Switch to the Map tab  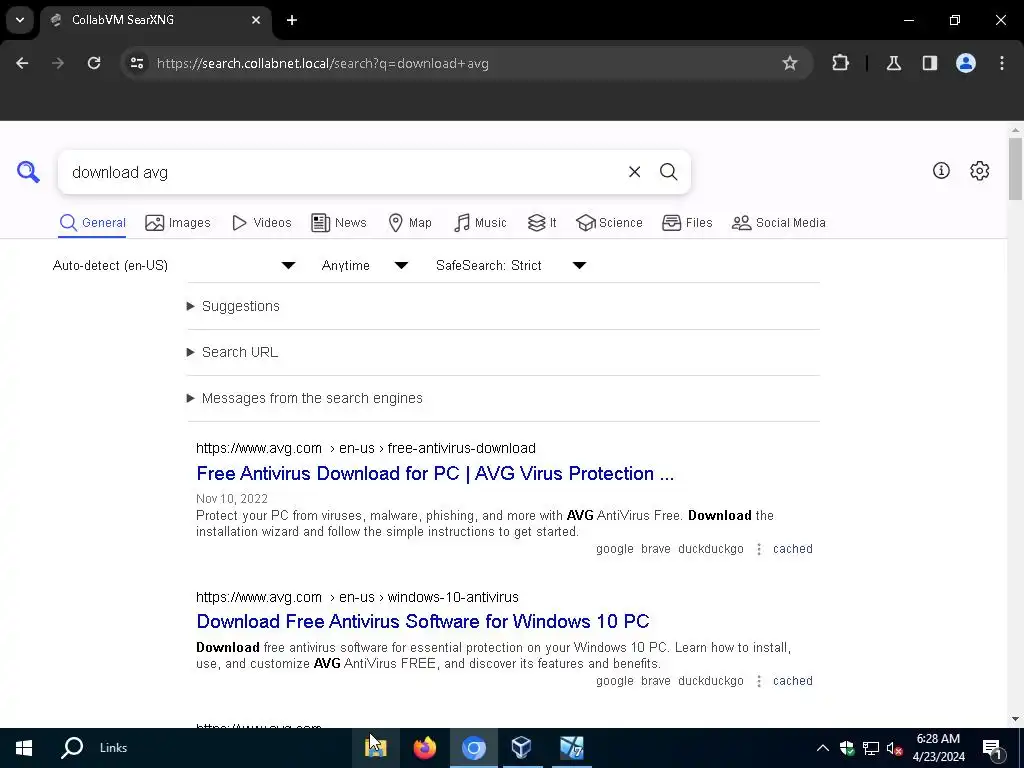[409, 223]
